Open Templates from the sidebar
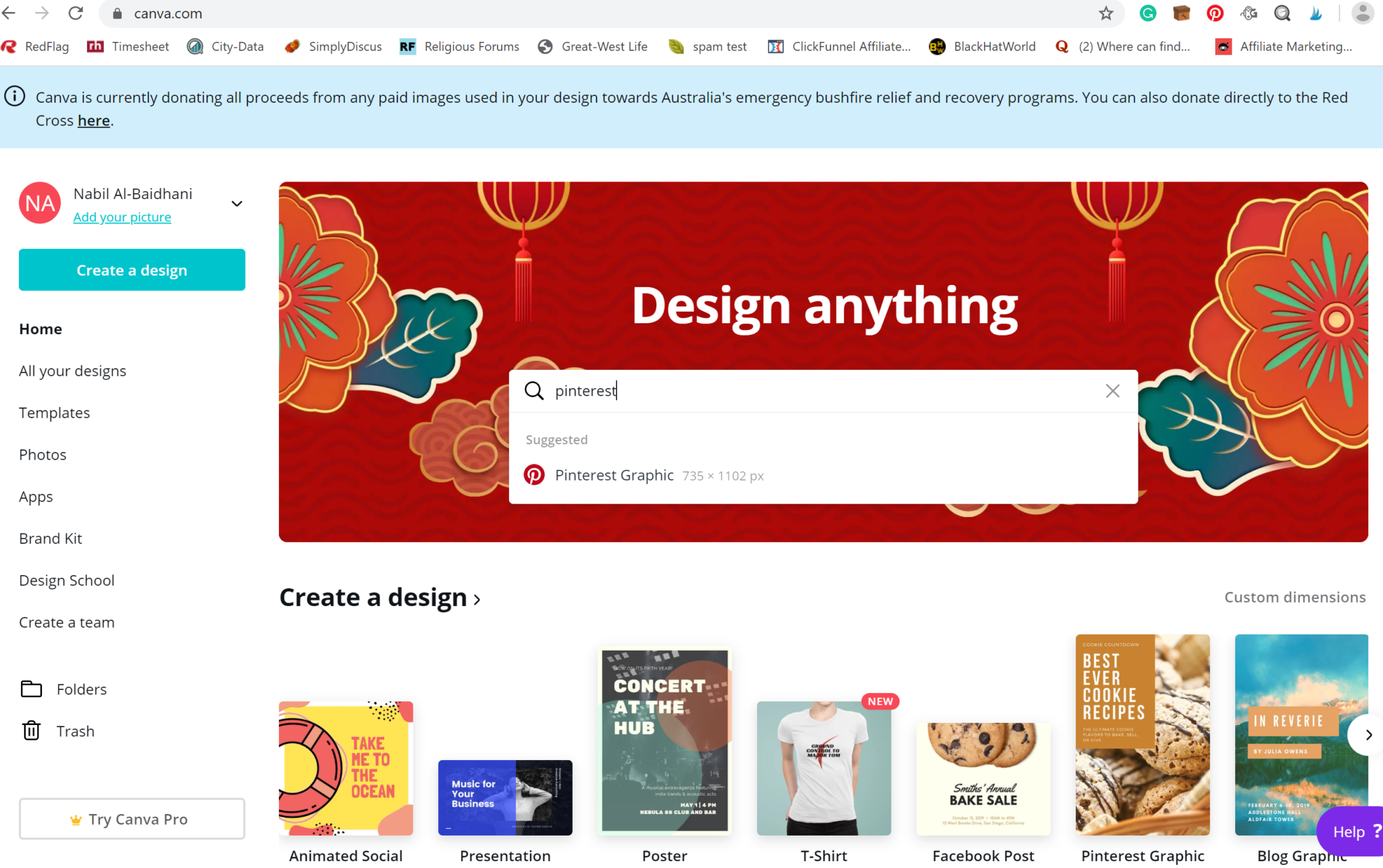Viewport: 1383px width, 868px height. coord(55,412)
